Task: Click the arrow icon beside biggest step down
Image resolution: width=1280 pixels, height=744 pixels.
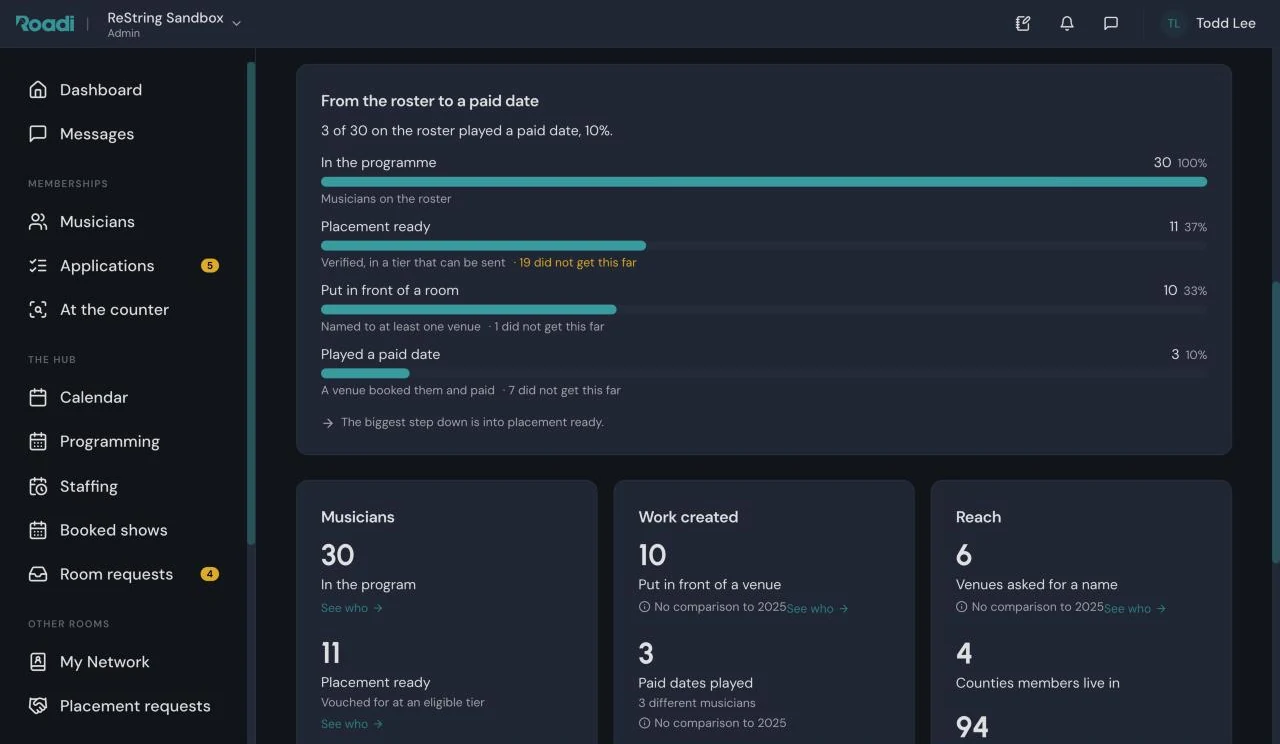Action: [x=328, y=423]
